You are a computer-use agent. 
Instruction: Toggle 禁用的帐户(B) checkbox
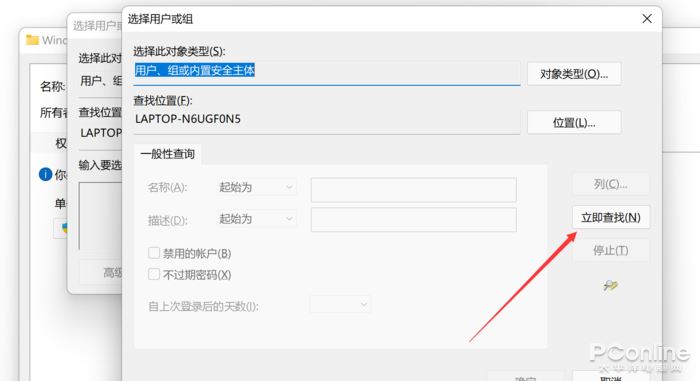point(154,253)
